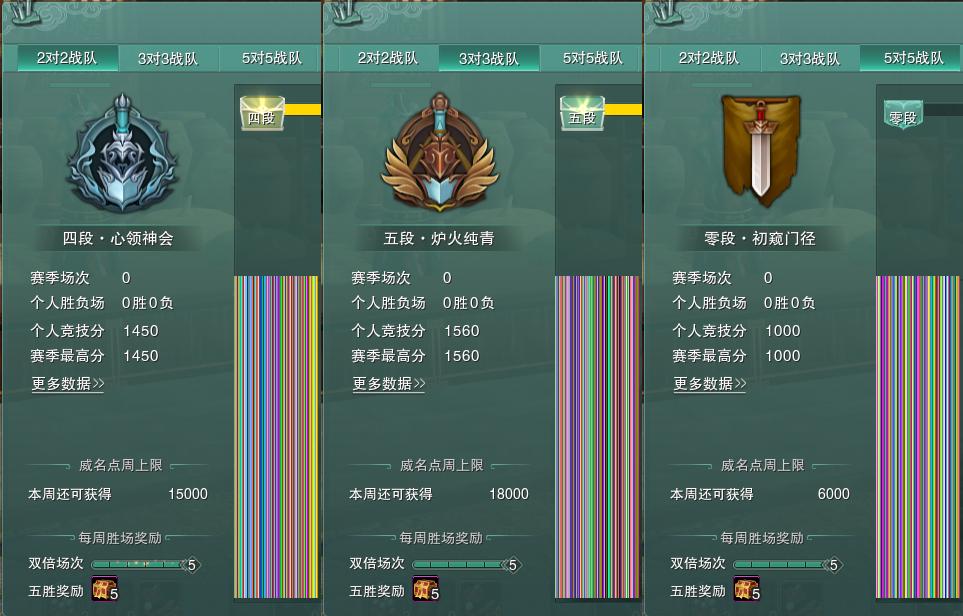Viewport: 963px width, 616px height.
Task: Click the 五胜奖励 reward icon in right panel
Action: coord(746,589)
